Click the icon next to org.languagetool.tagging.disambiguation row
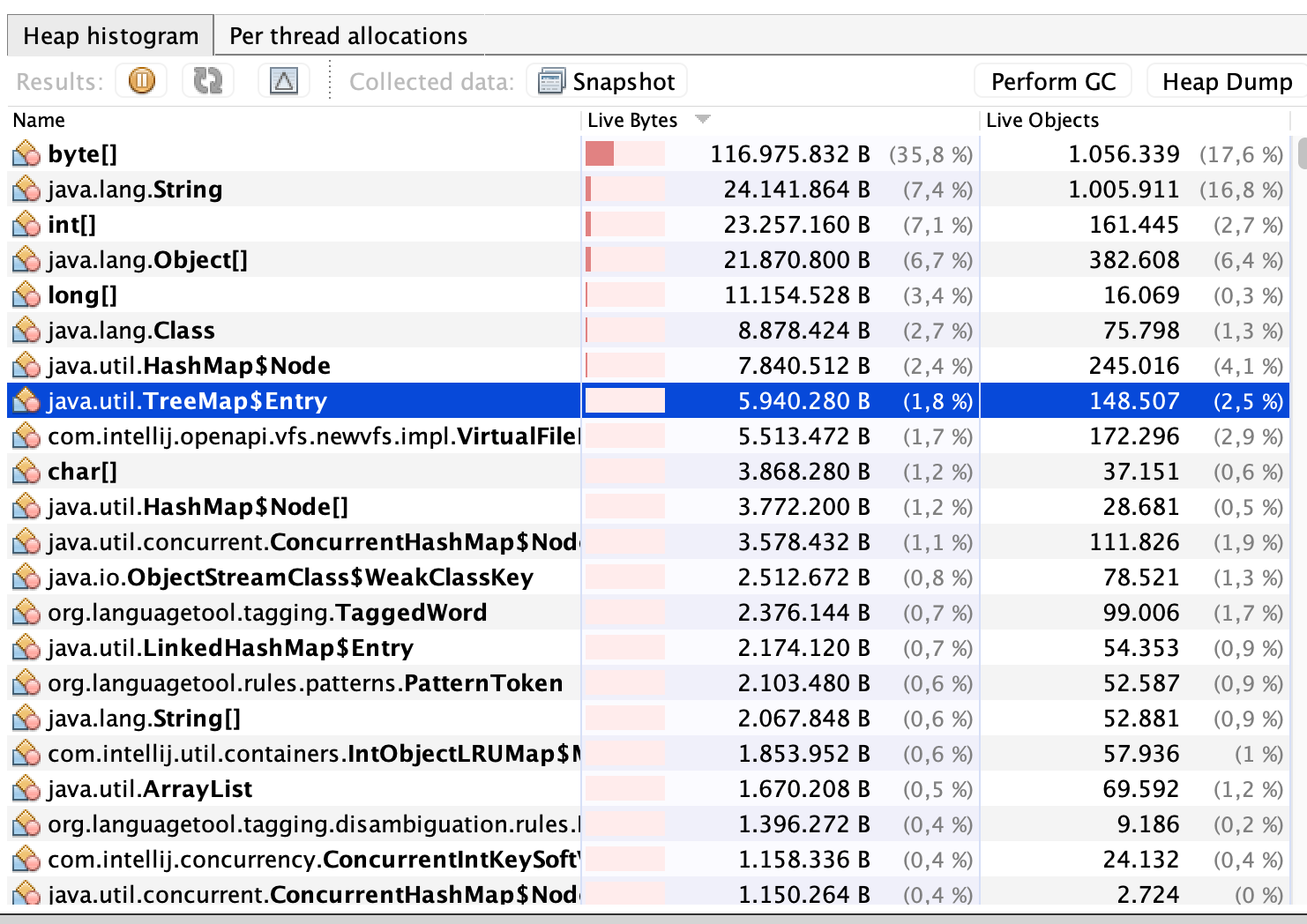 [x=26, y=824]
